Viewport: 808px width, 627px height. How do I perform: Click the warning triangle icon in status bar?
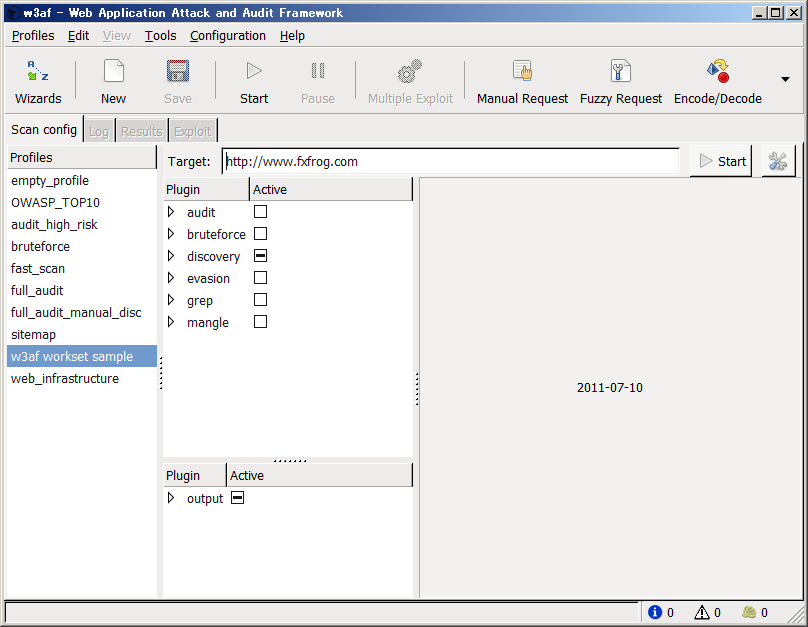coord(702,612)
